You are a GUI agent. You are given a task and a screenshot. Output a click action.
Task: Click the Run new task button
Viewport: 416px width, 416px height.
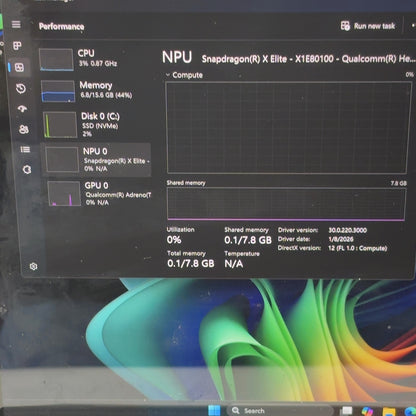[368, 26]
